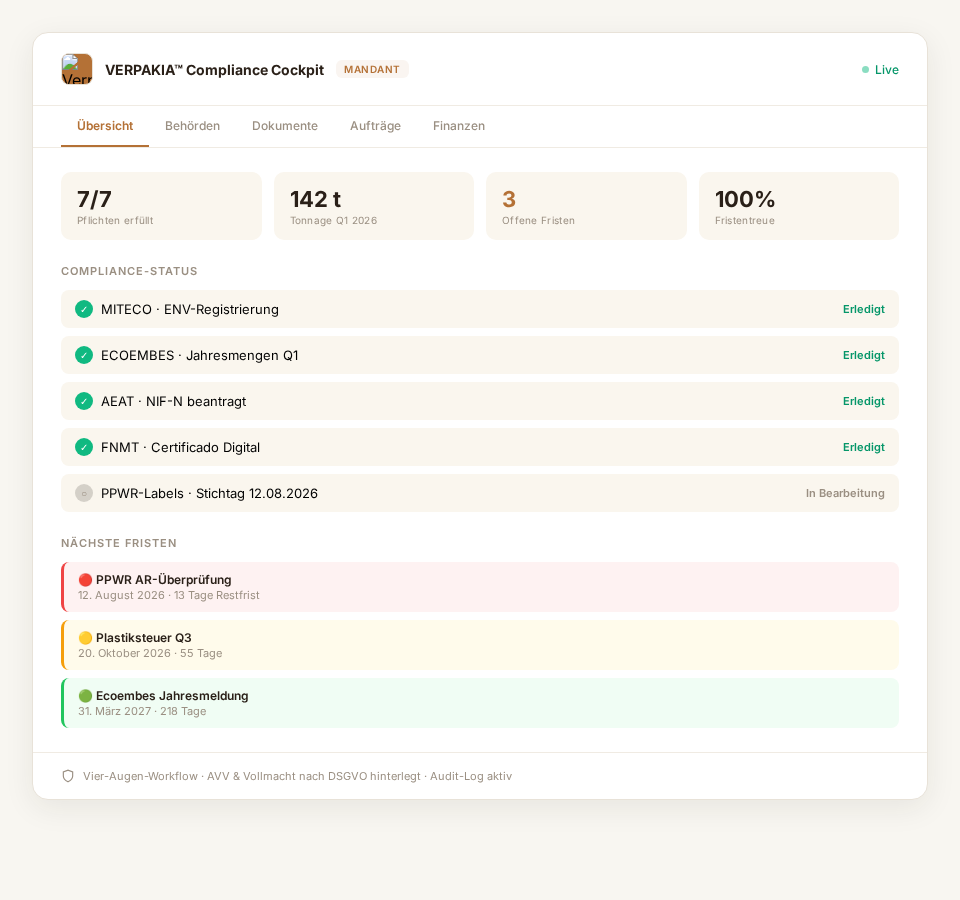
Task: Open the 7/7 Pflichten erfüllt card
Action: 161,206
